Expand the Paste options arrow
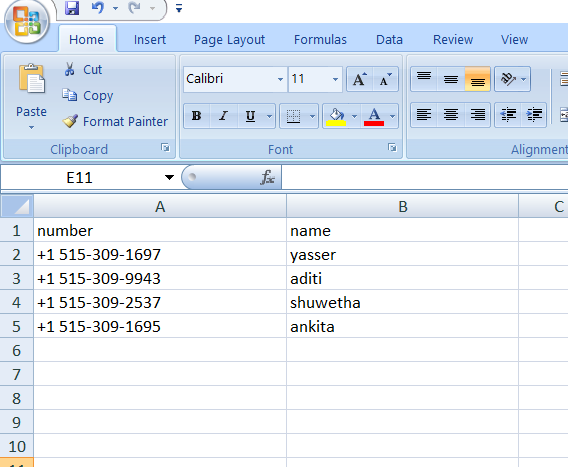This screenshot has width=568, height=467. click(x=31, y=127)
